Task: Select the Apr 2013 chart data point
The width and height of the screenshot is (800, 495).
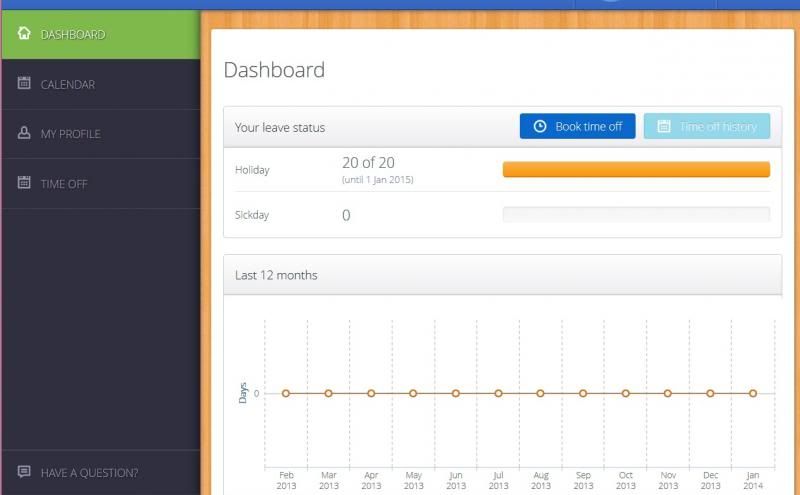Action: 371,393
